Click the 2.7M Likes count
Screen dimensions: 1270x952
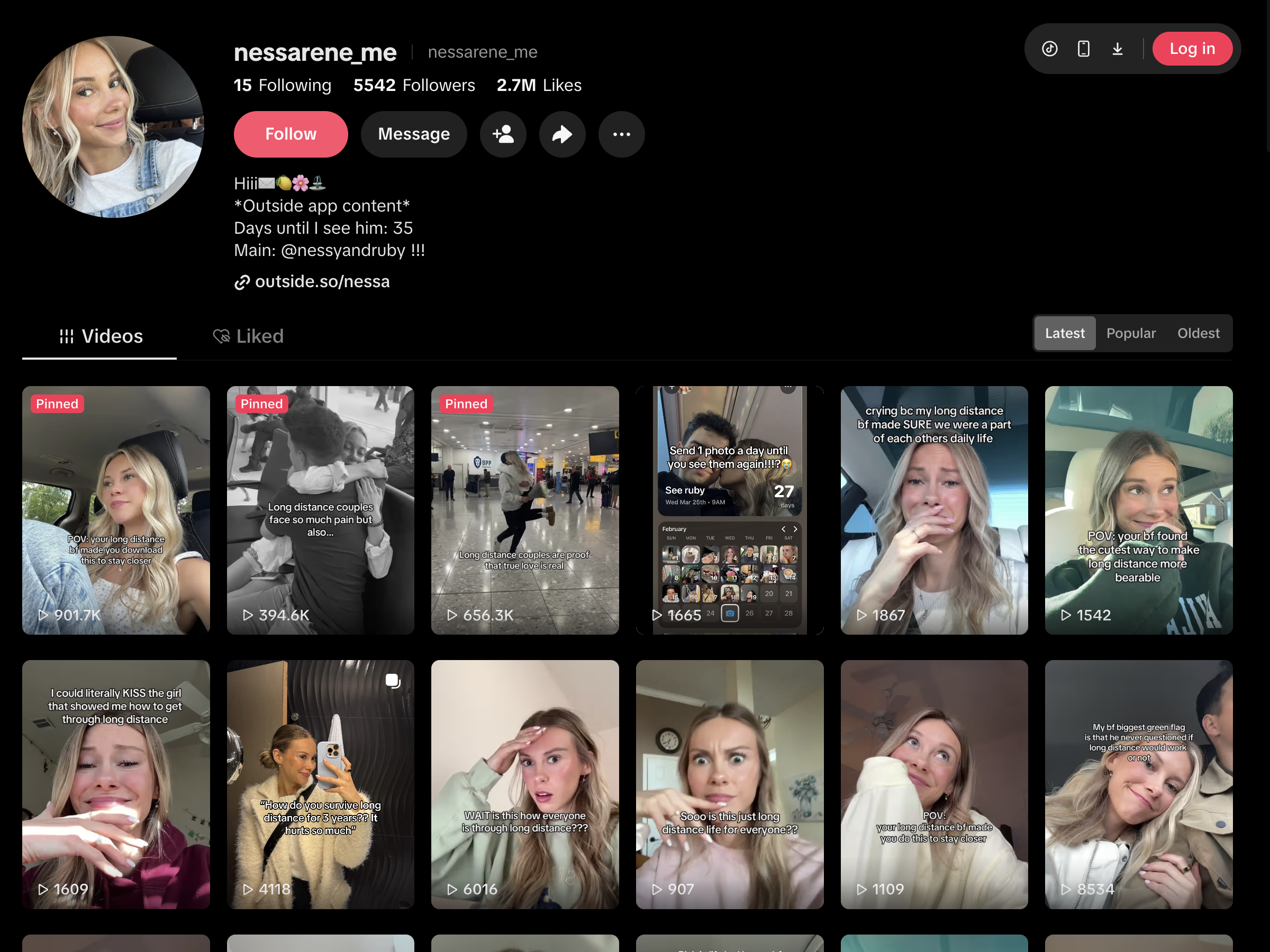coord(539,86)
